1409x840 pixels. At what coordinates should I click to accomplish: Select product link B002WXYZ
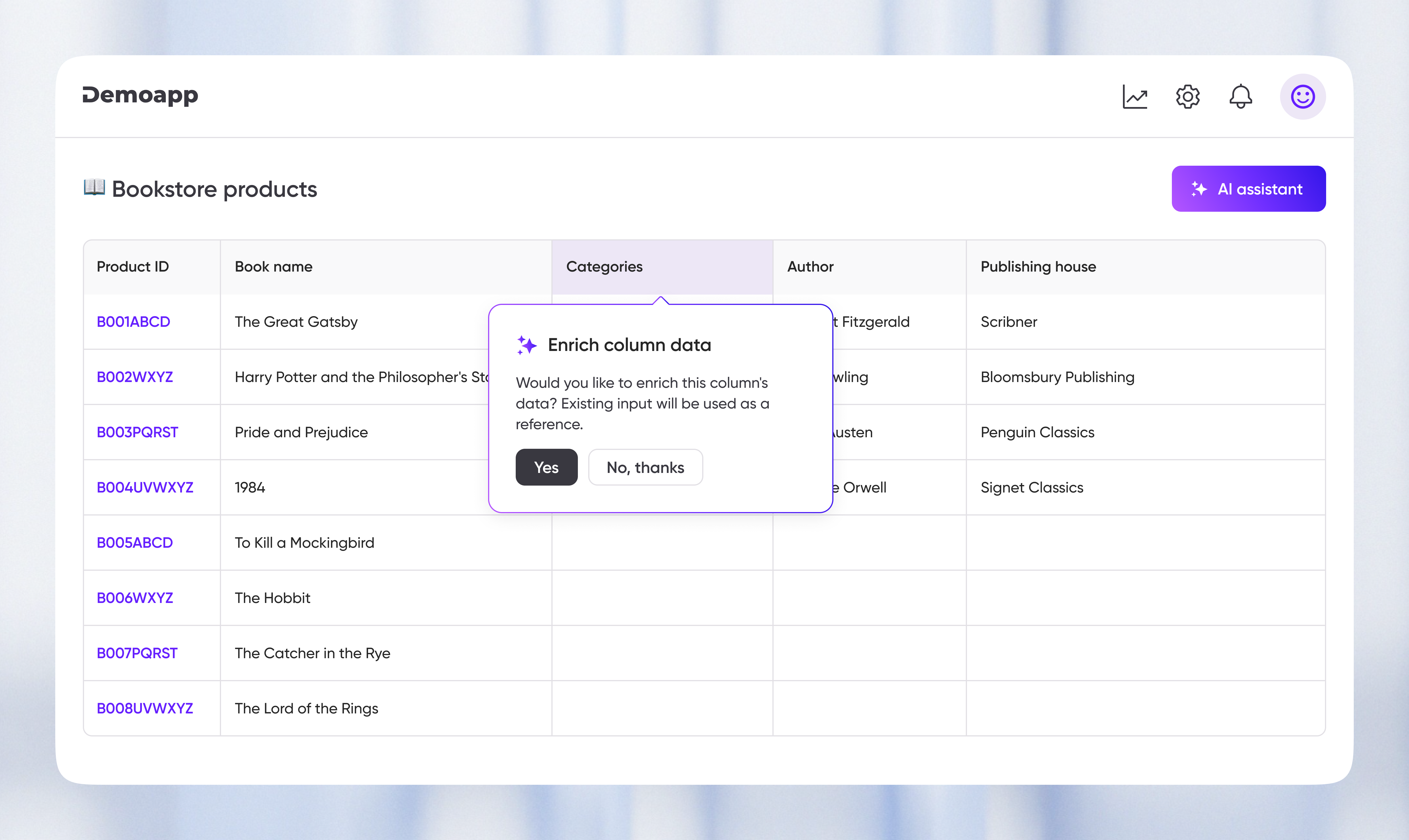point(135,377)
